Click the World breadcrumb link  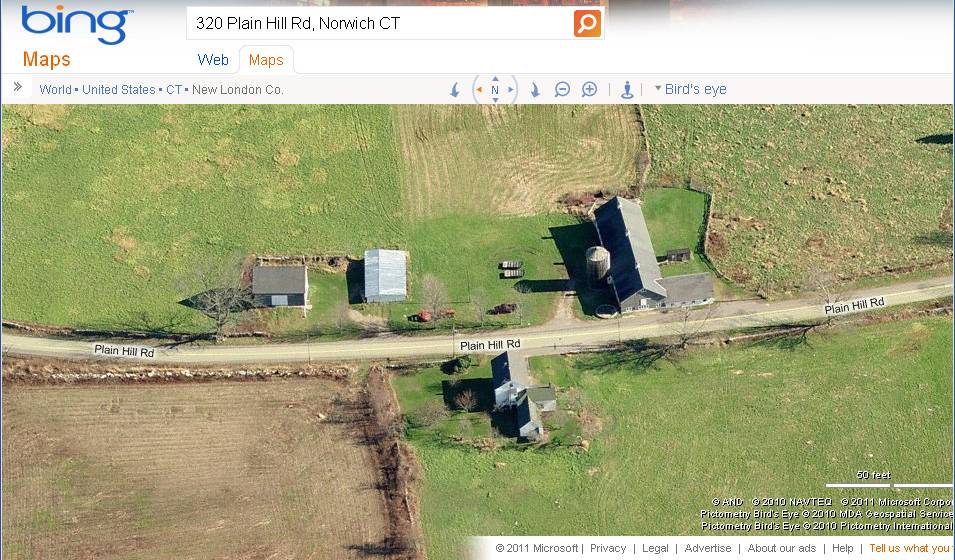pos(55,90)
